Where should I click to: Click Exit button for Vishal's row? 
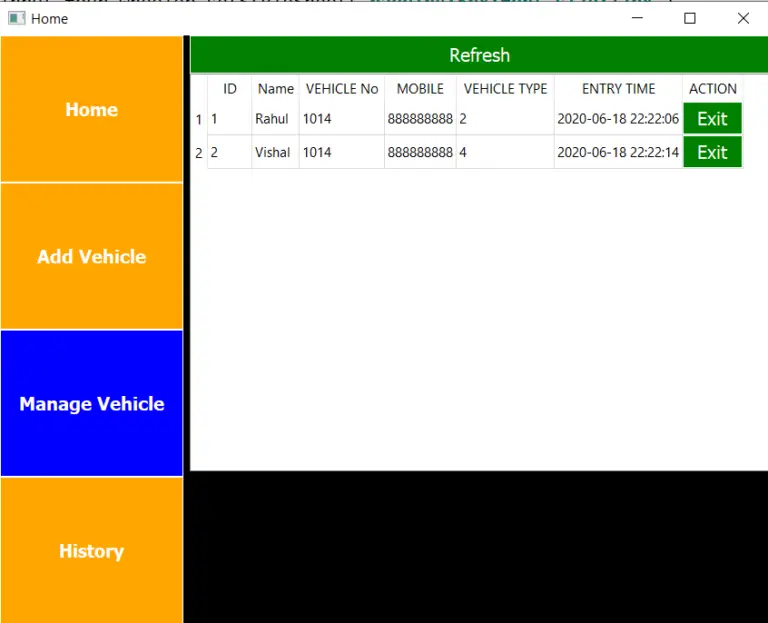tap(712, 152)
